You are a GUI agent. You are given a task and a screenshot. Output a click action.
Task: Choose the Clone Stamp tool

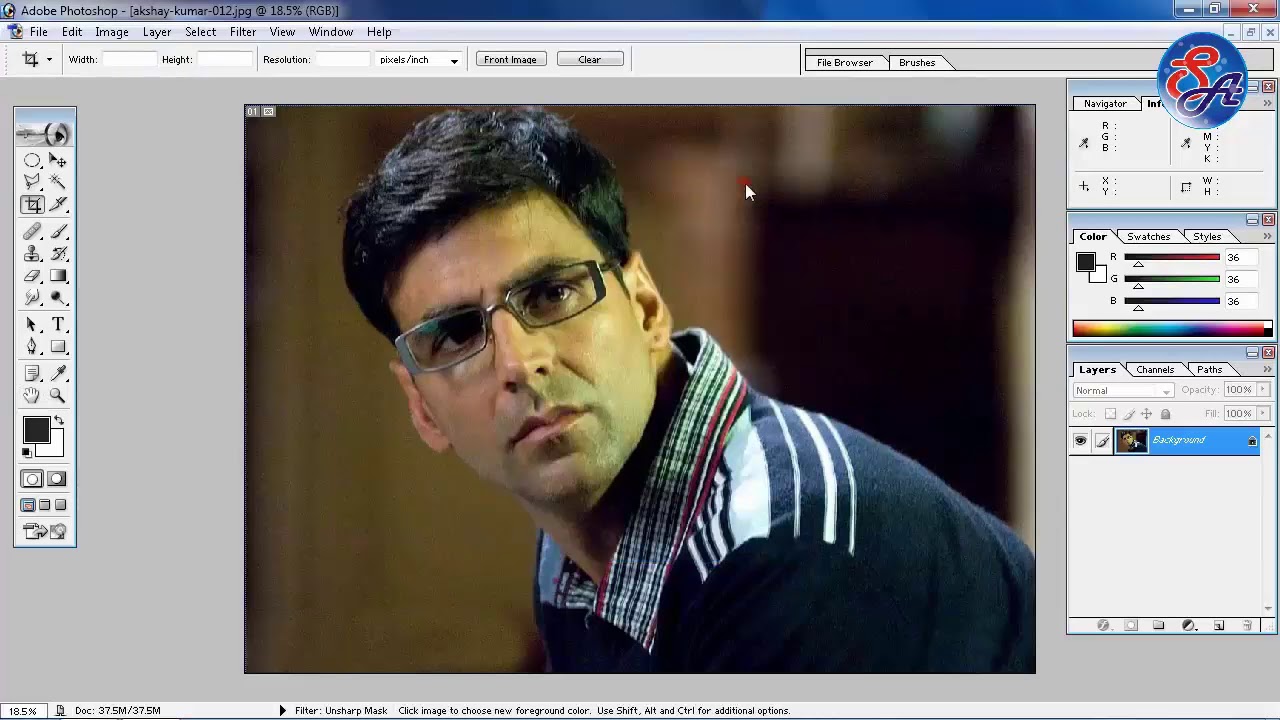coord(32,254)
